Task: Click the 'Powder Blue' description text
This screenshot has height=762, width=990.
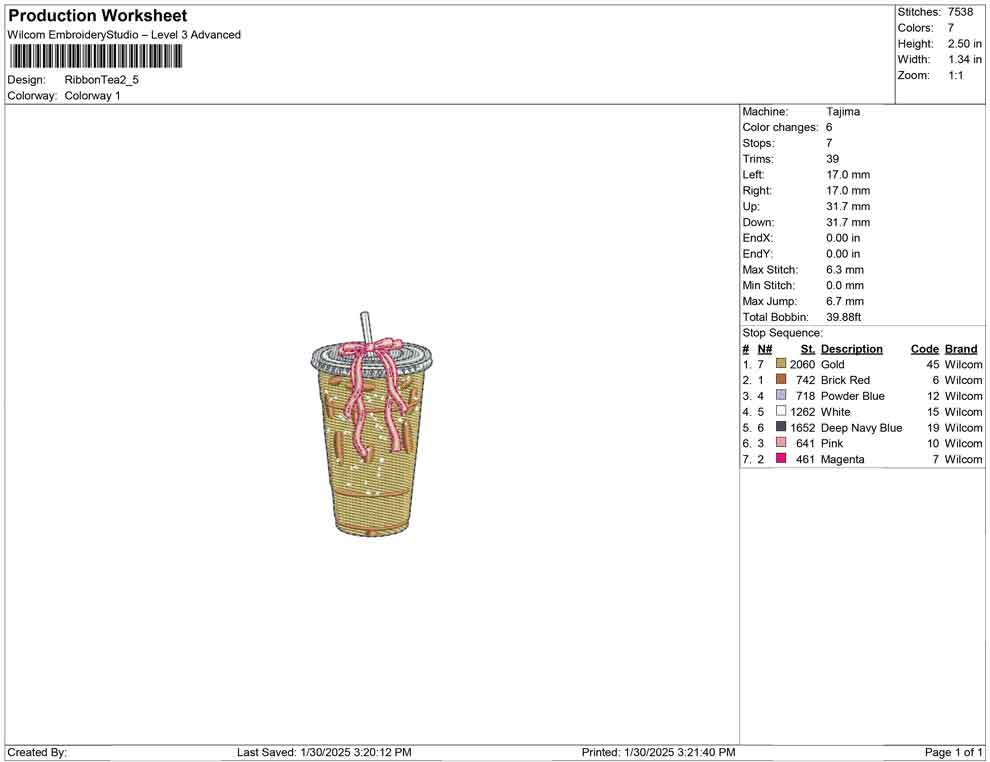Action: [x=852, y=396]
